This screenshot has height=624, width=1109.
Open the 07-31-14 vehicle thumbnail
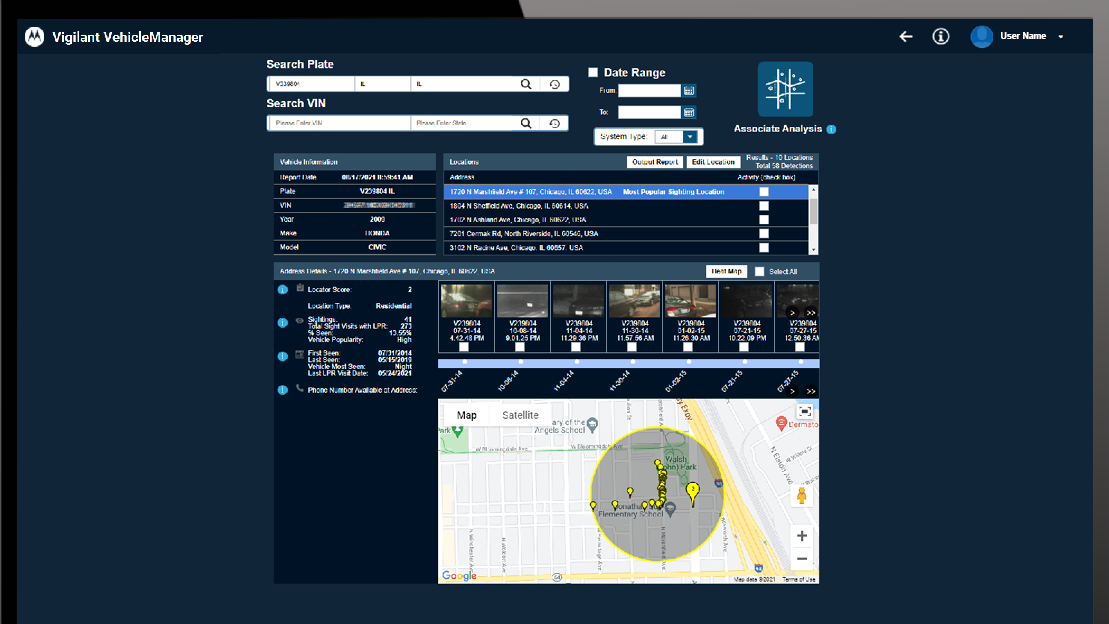click(x=467, y=301)
